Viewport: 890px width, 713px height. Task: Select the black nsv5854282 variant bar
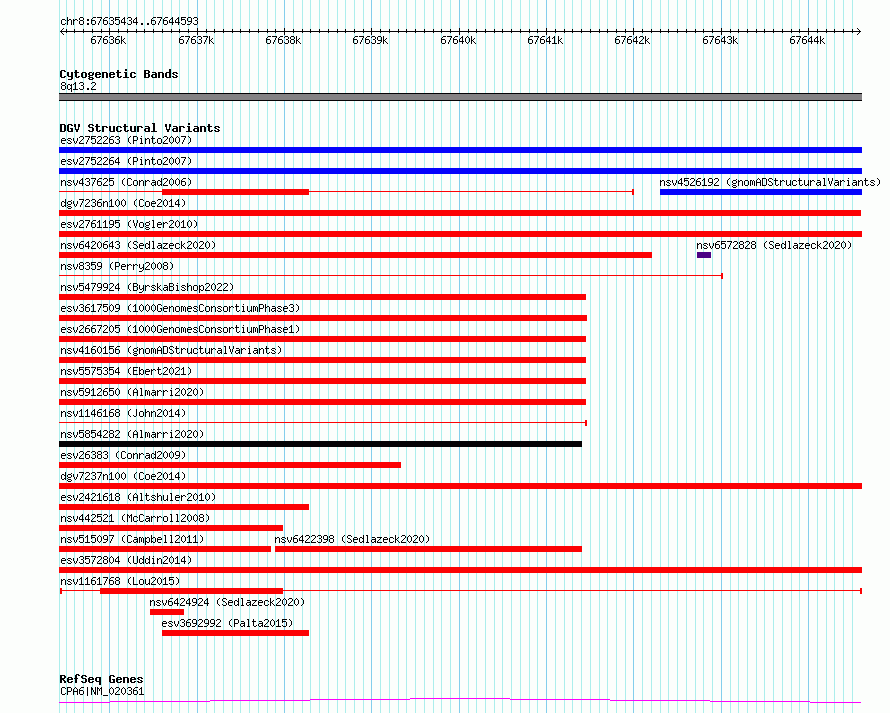320,444
